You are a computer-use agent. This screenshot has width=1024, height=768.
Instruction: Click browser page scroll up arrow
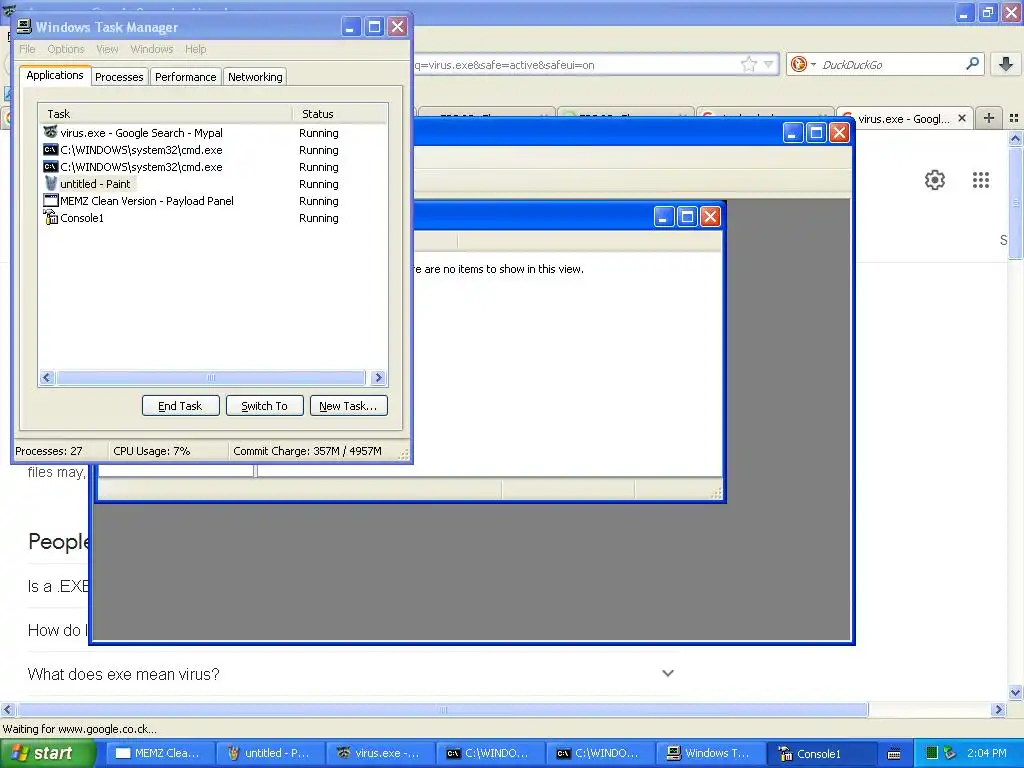tap(1015, 138)
